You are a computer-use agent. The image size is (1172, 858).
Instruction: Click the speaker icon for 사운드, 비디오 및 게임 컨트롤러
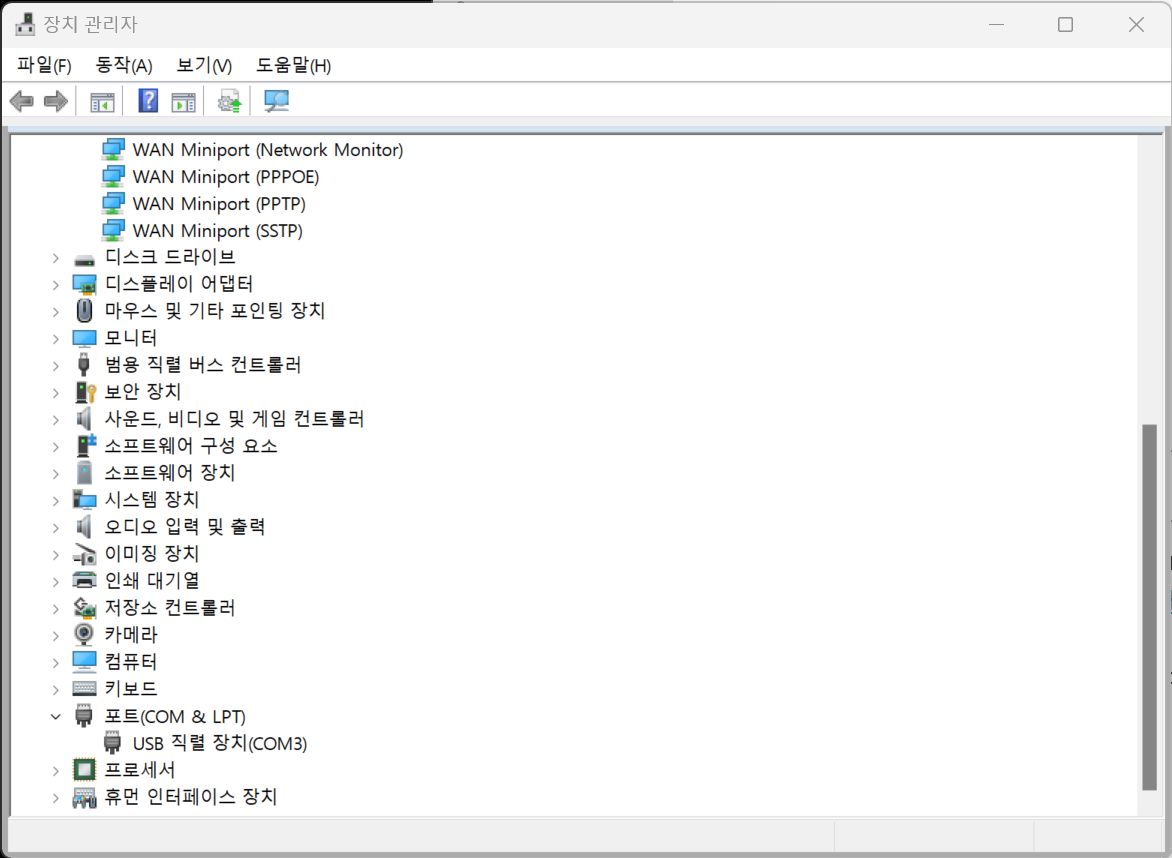point(84,419)
